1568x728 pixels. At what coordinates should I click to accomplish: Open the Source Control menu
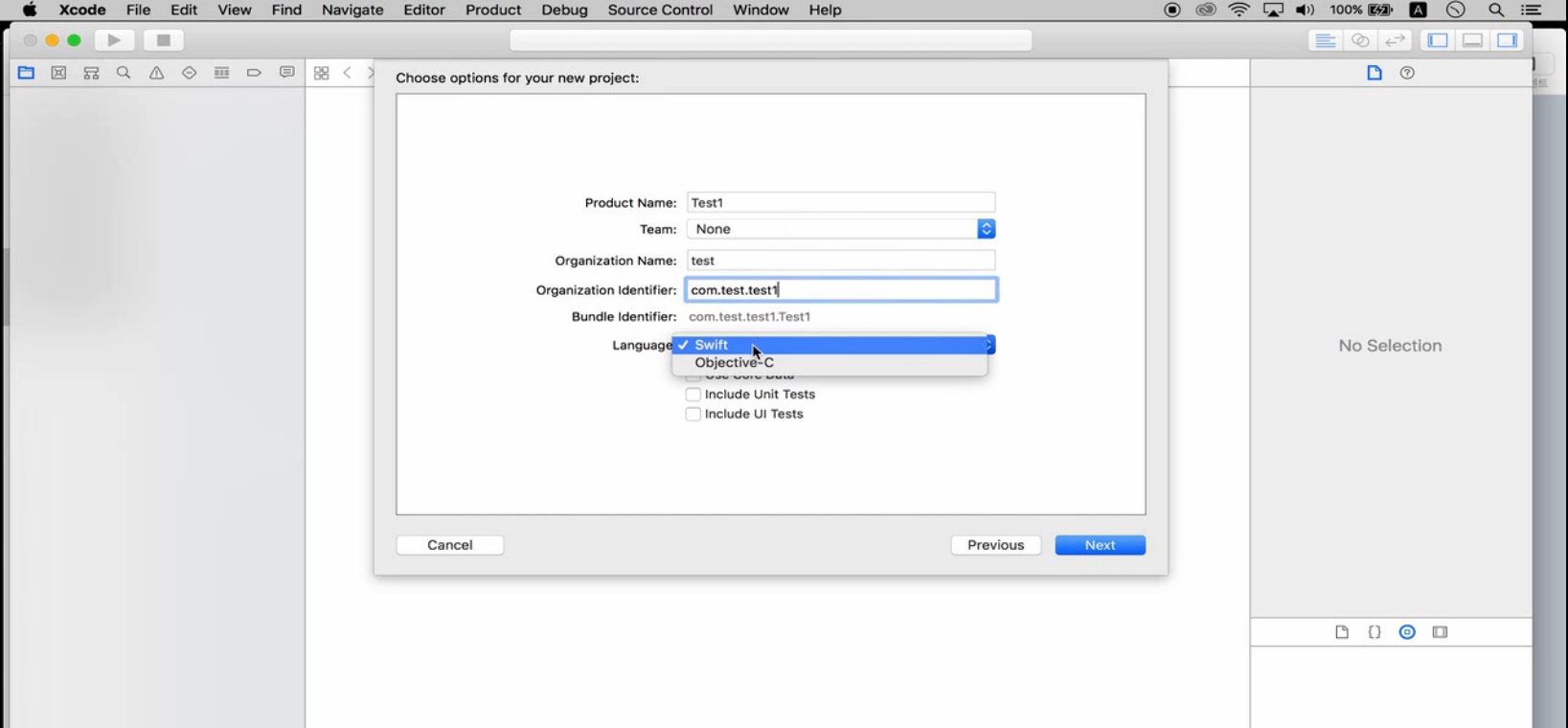[x=661, y=10]
